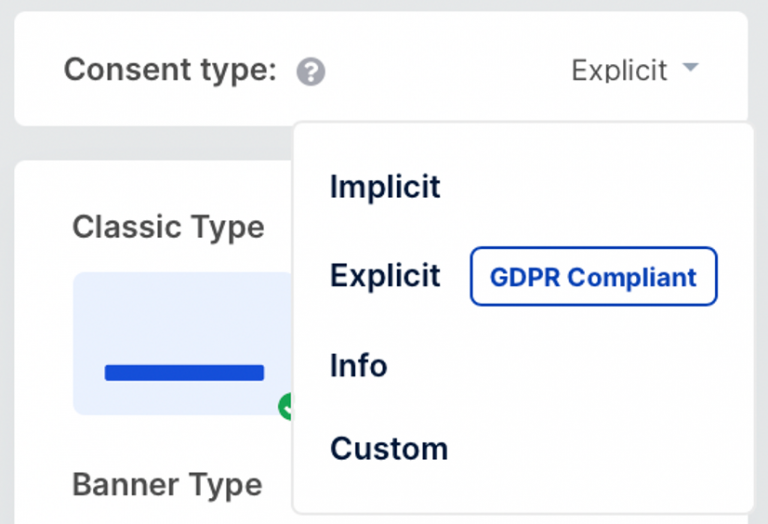This screenshot has height=524, width=768.
Task: Click the Consent type help question-mark icon
Action: point(311,71)
